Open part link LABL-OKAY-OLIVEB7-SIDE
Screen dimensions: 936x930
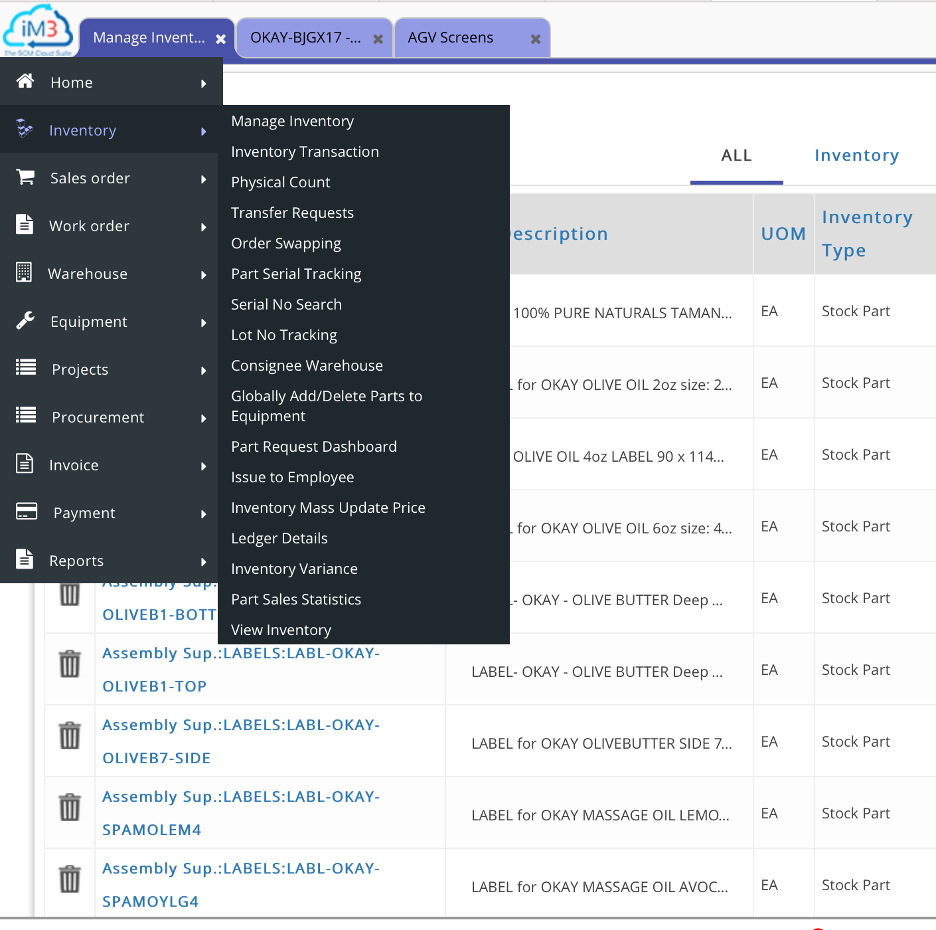point(241,741)
